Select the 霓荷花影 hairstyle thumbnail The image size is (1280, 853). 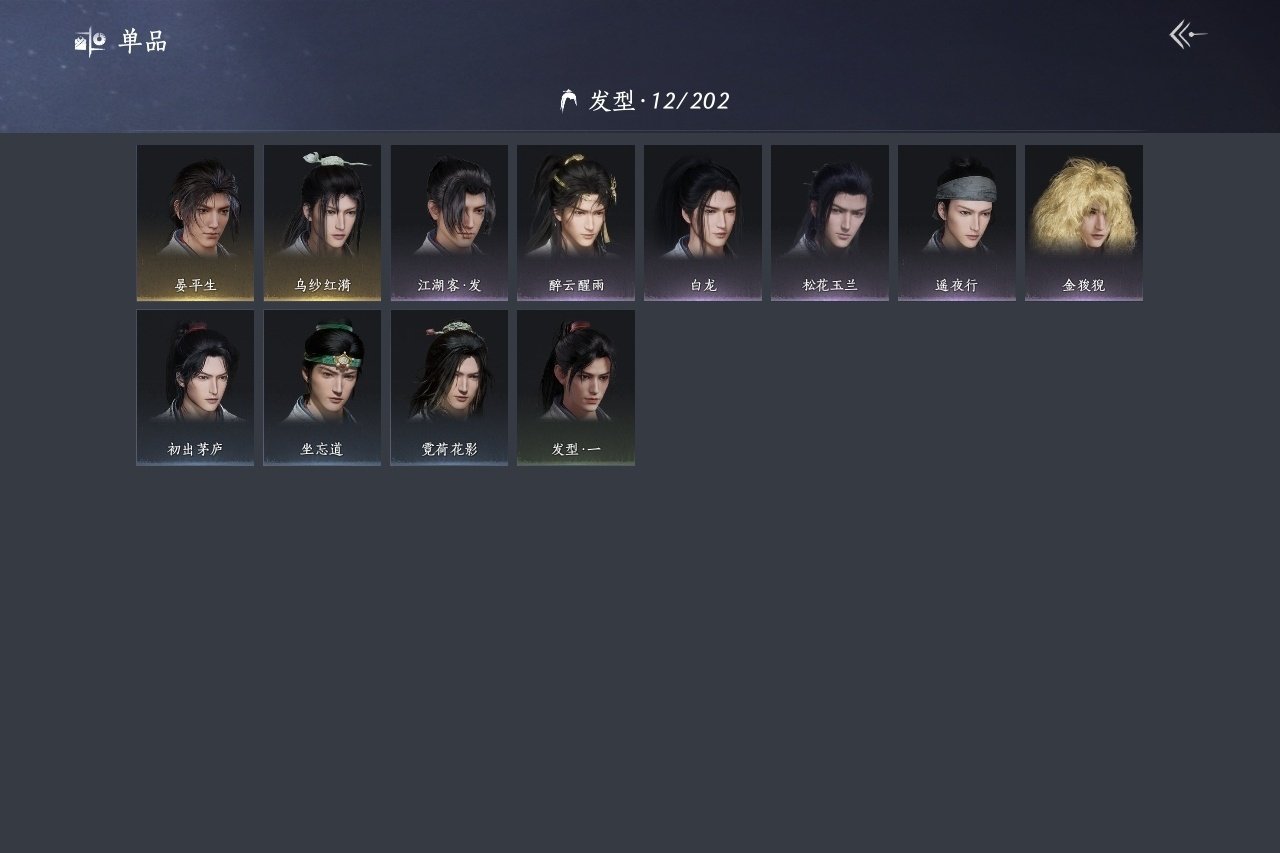pyautogui.click(x=449, y=388)
